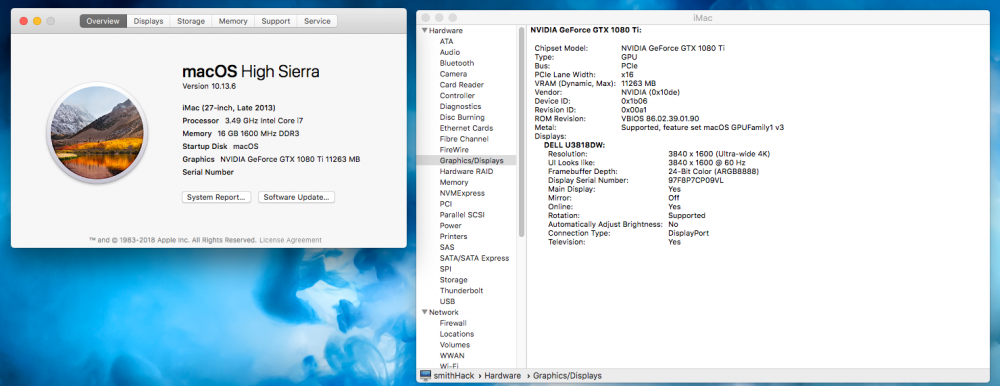Minimize the About This Mac window
Viewport: 1000px width, 386px height.
pos(37,21)
